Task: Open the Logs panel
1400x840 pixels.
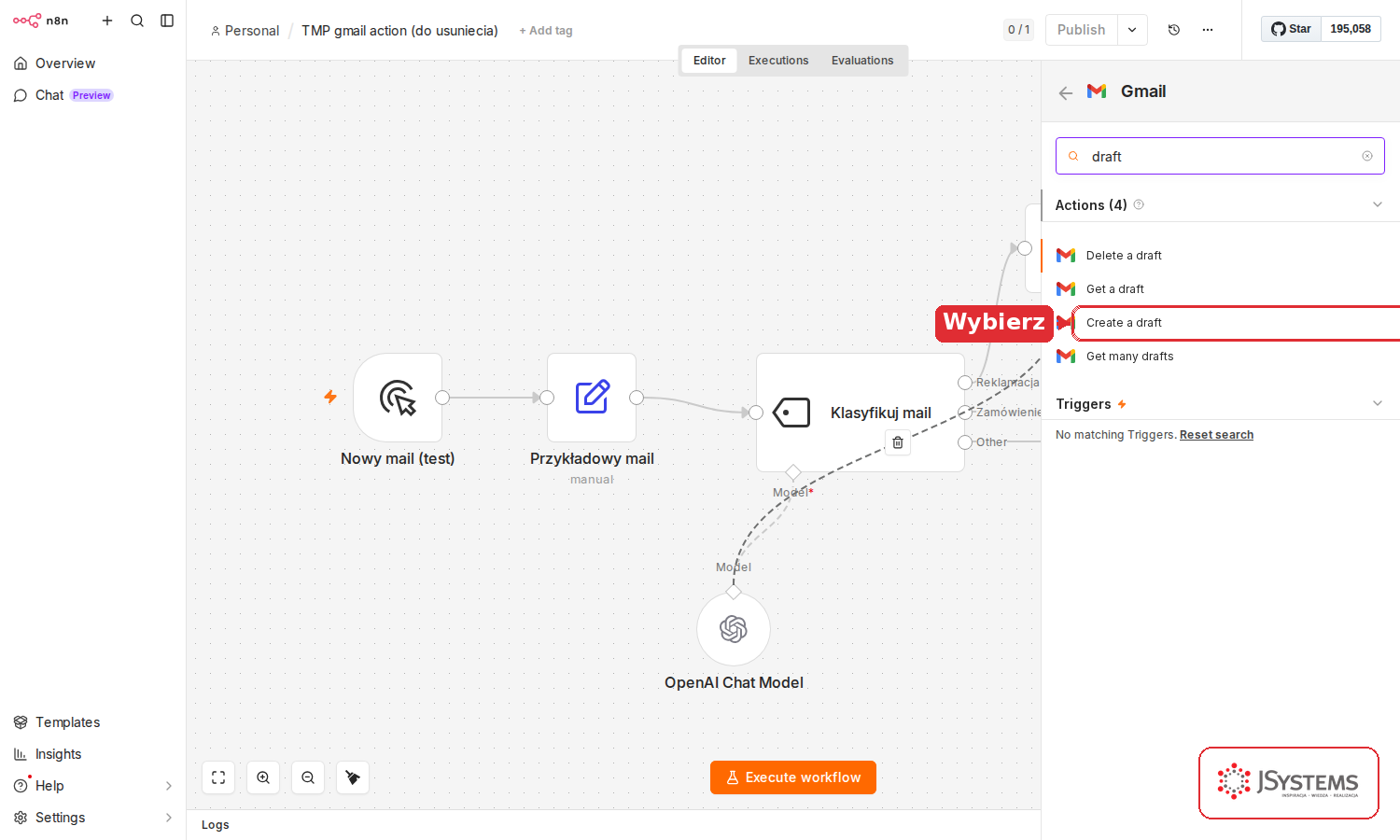Action: [216, 825]
